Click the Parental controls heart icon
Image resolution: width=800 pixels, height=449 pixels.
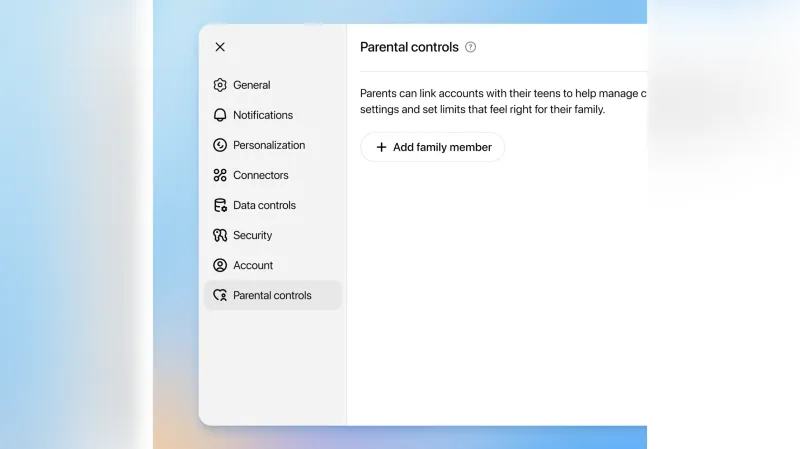click(220, 295)
